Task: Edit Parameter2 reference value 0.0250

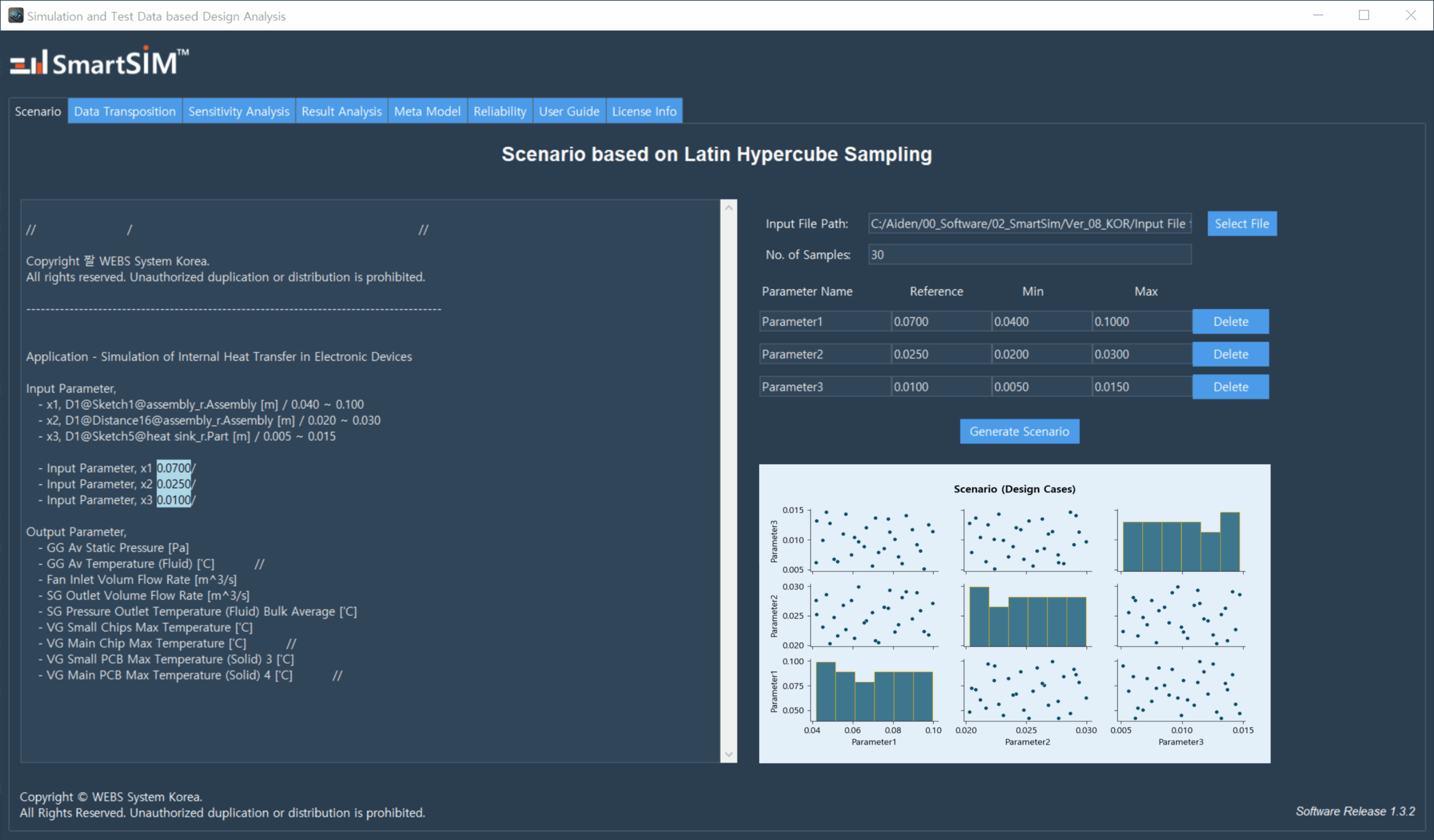Action: coord(941,354)
